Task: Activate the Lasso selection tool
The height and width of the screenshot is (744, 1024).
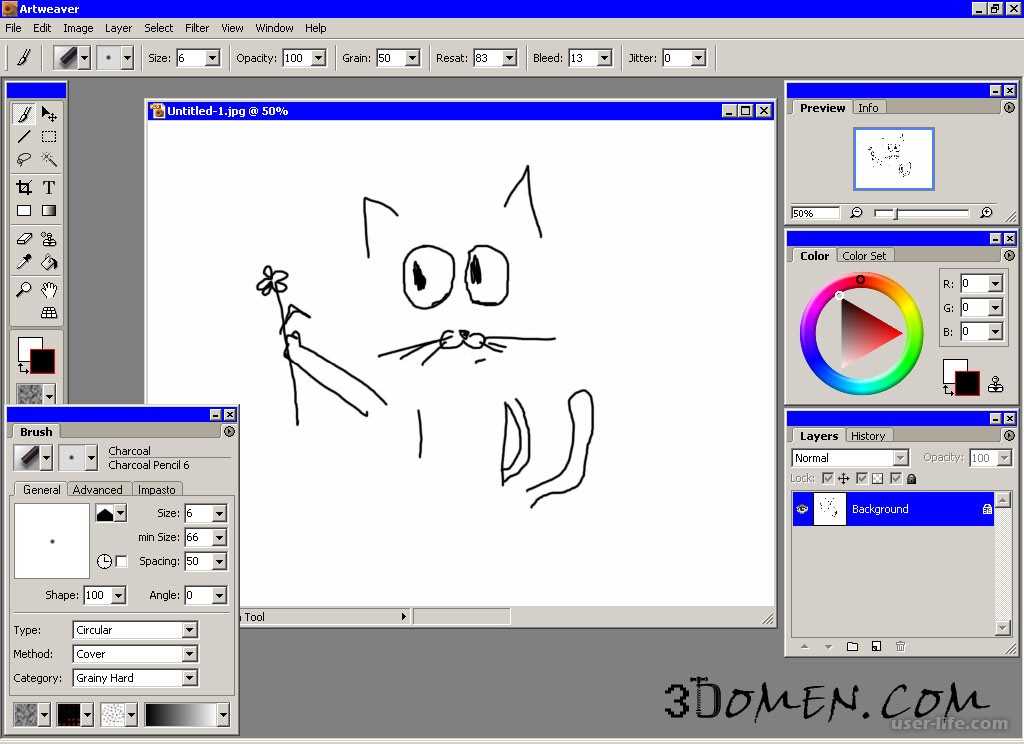Action: pyautogui.click(x=24, y=160)
